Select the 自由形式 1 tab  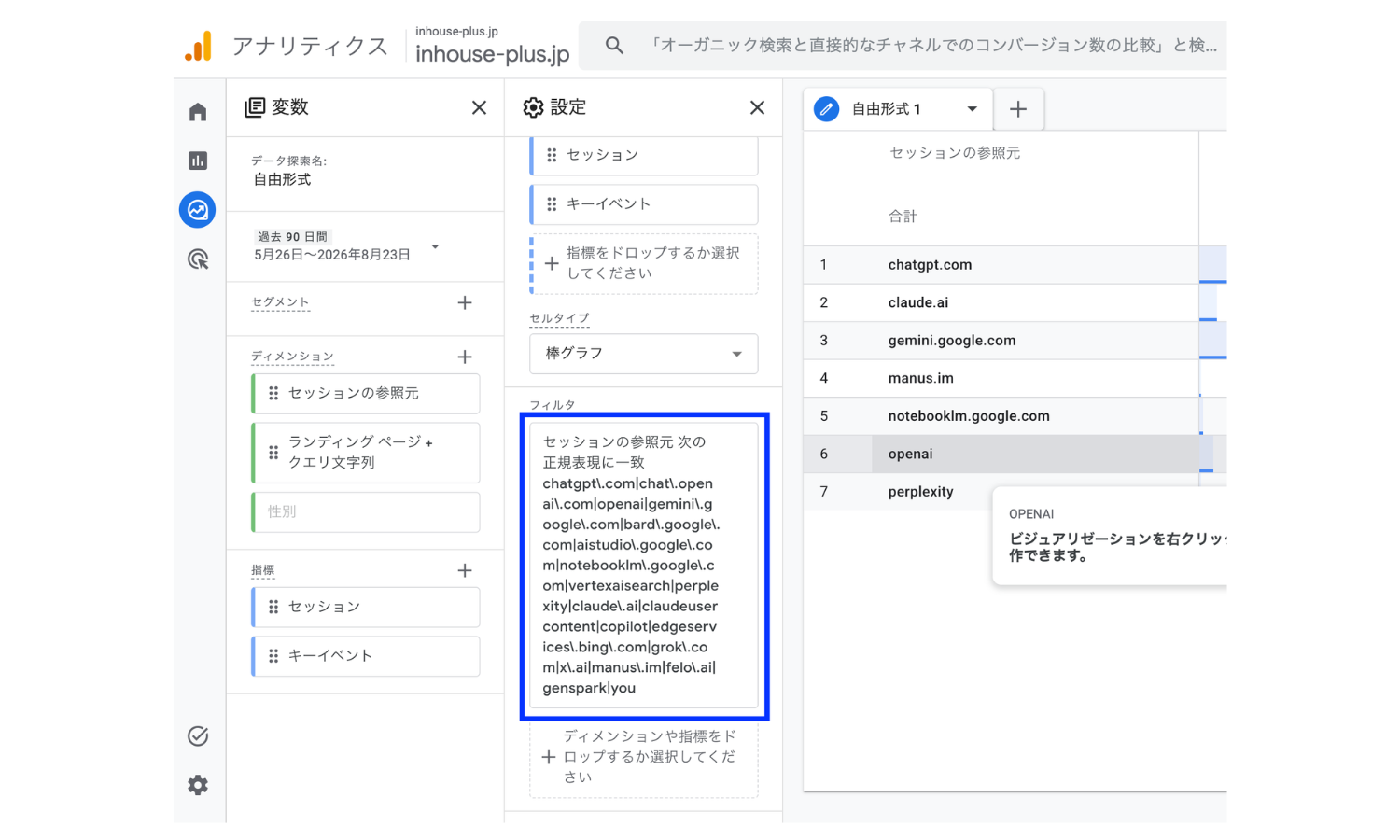point(896,109)
